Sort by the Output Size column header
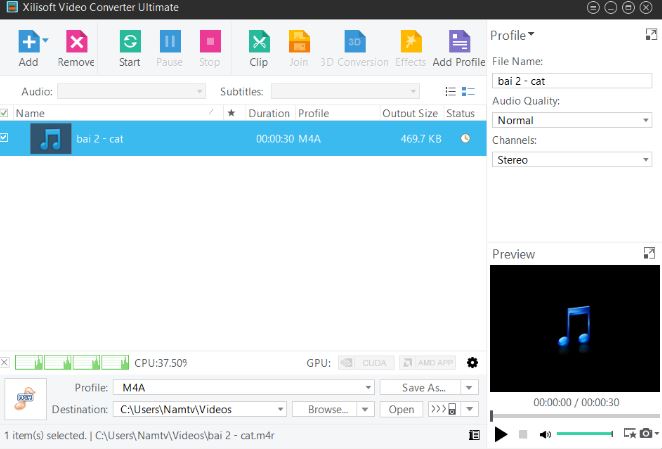 pyautogui.click(x=410, y=113)
